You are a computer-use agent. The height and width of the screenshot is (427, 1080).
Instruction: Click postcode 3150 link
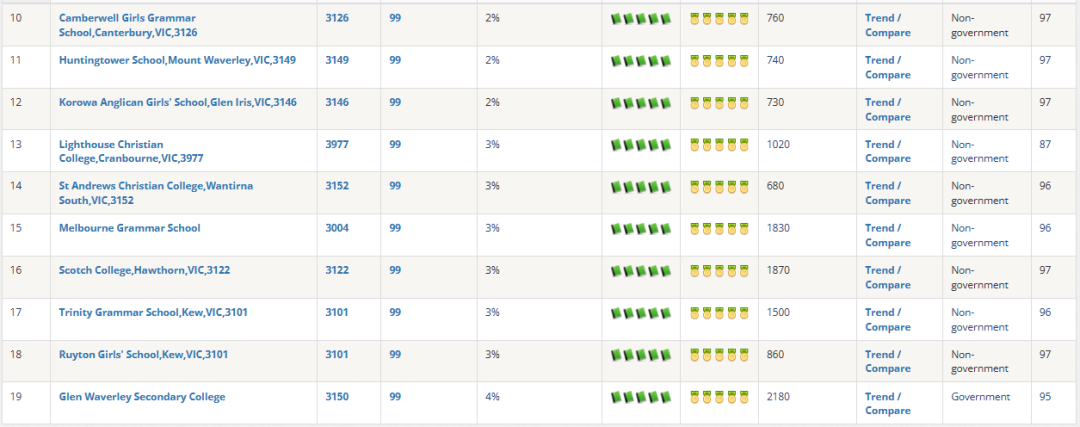(x=337, y=397)
